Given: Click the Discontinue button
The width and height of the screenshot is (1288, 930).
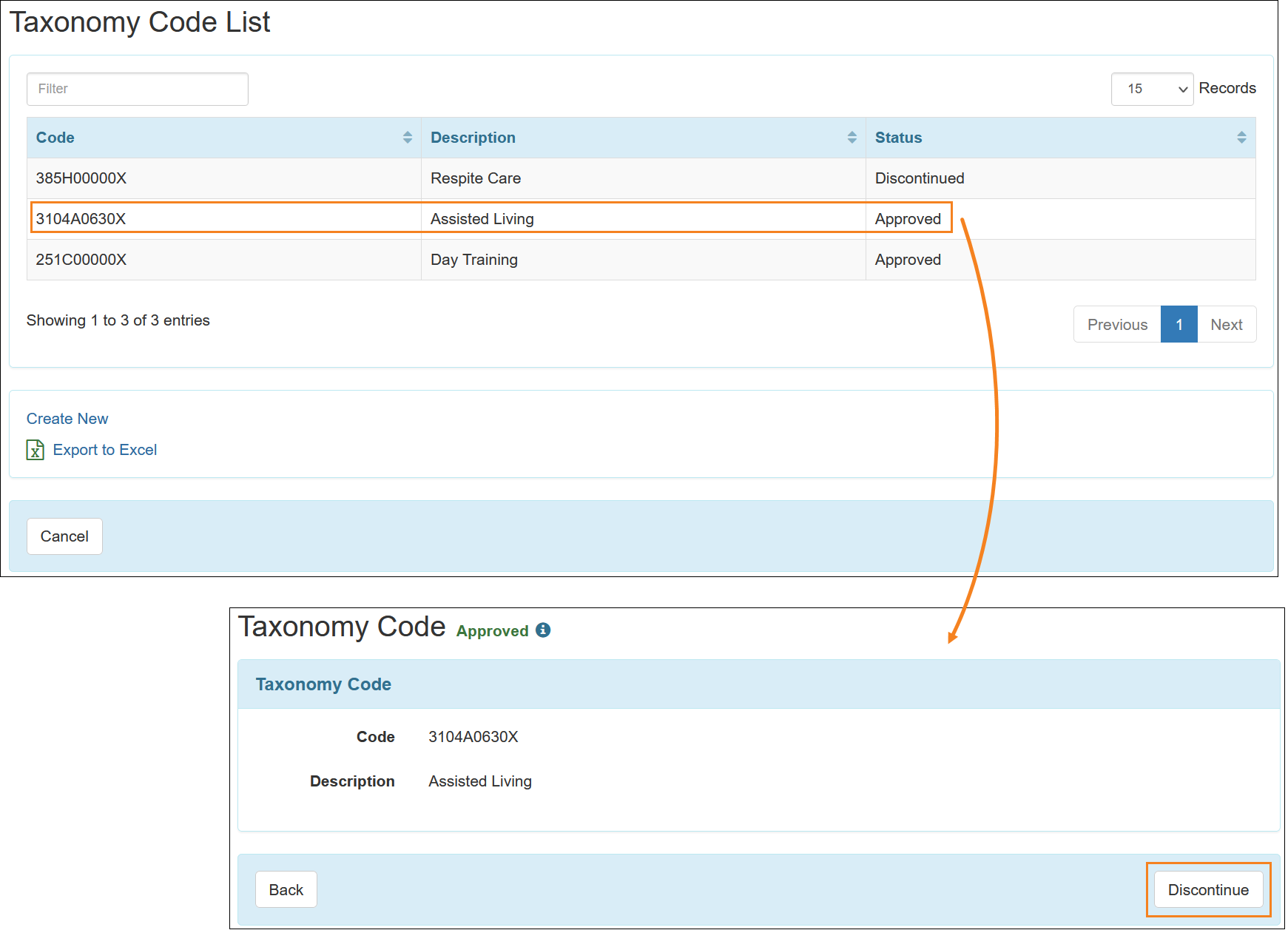Looking at the screenshot, I should tap(1207, 889).
